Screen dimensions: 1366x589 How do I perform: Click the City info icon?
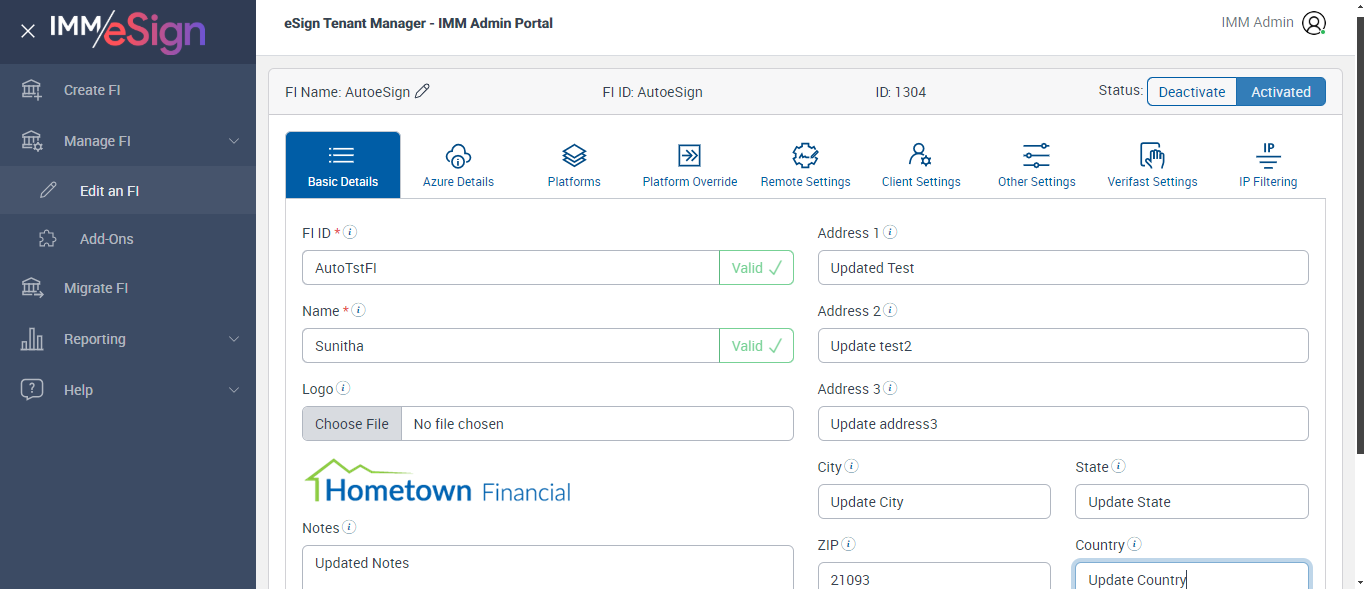click(x=852, y=466)
